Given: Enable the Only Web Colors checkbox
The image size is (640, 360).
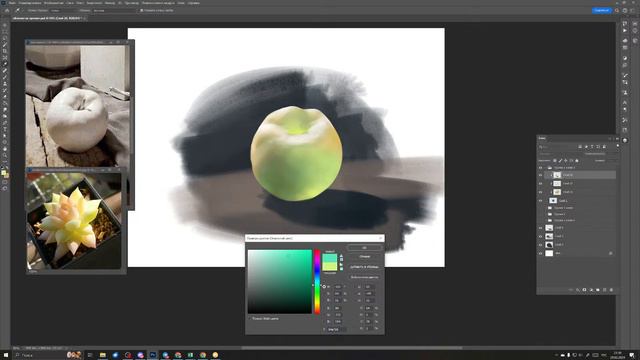Looking at the screenshot, I should pyautogui.click(x=250, y=318).
